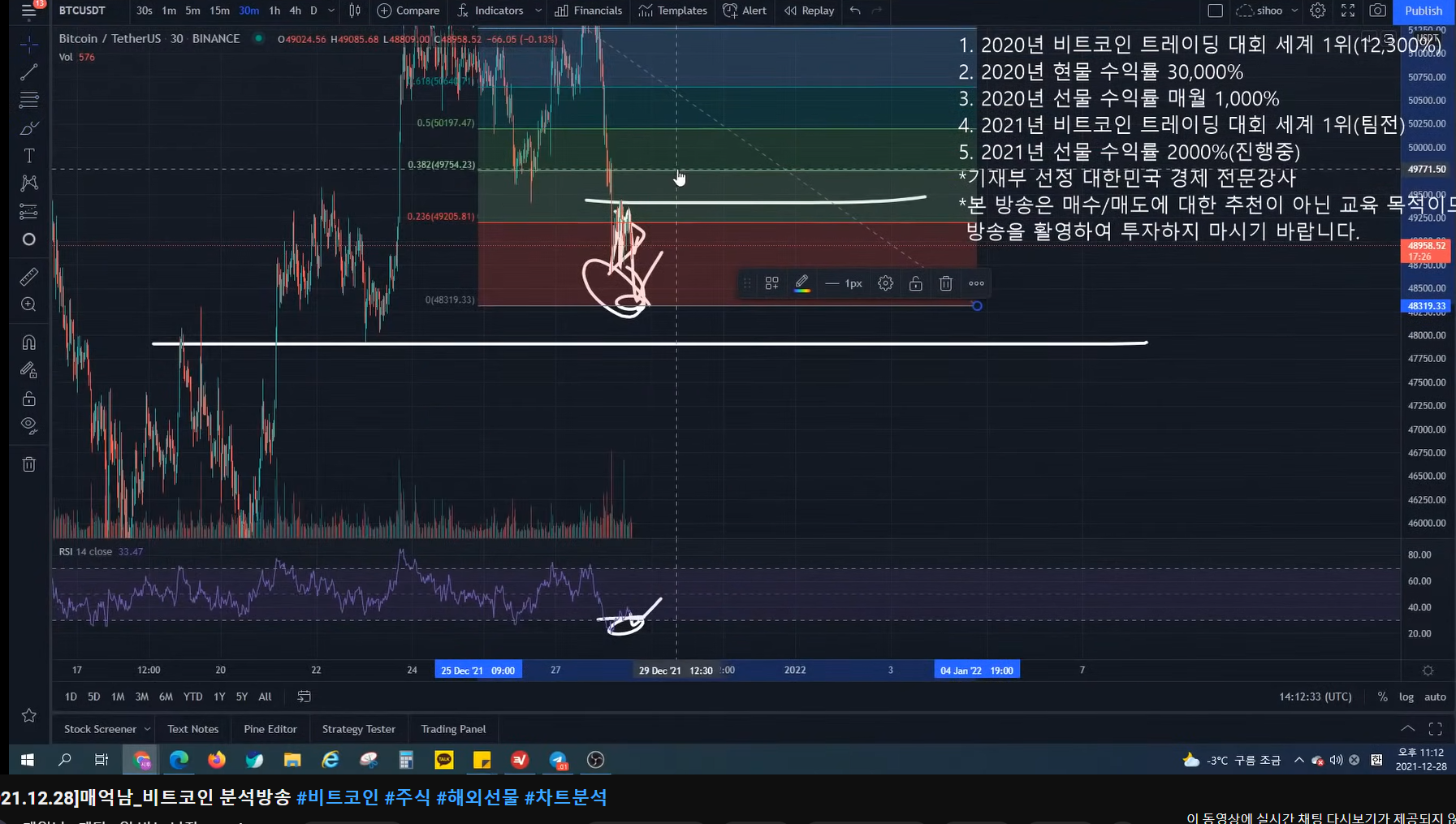Viewport: 1456px width, 824px height.
Task: Create a new Alert
Action: coord(745,11)
